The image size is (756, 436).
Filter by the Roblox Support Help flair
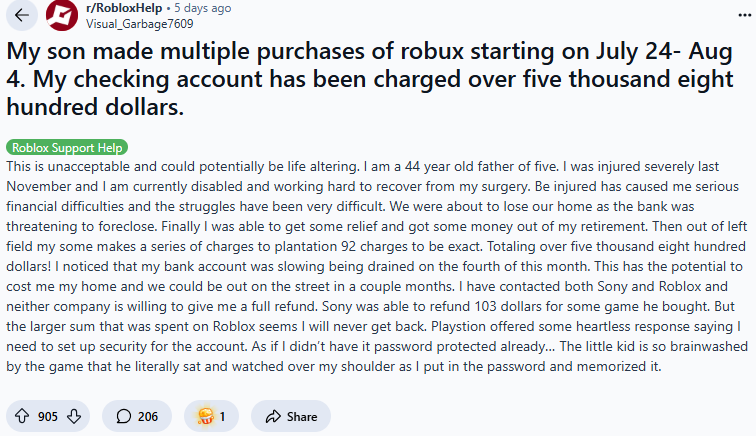pyautogui.click(x=67, y=147)
